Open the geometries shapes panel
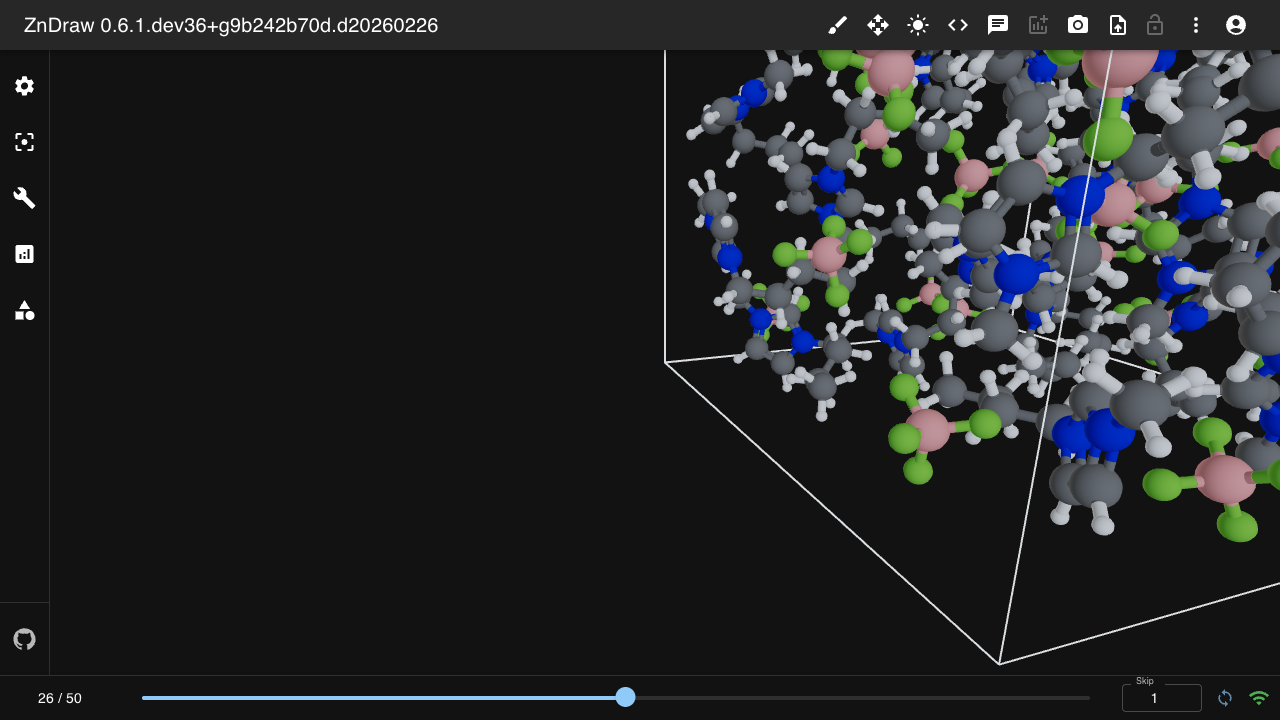 pos(25,310)
